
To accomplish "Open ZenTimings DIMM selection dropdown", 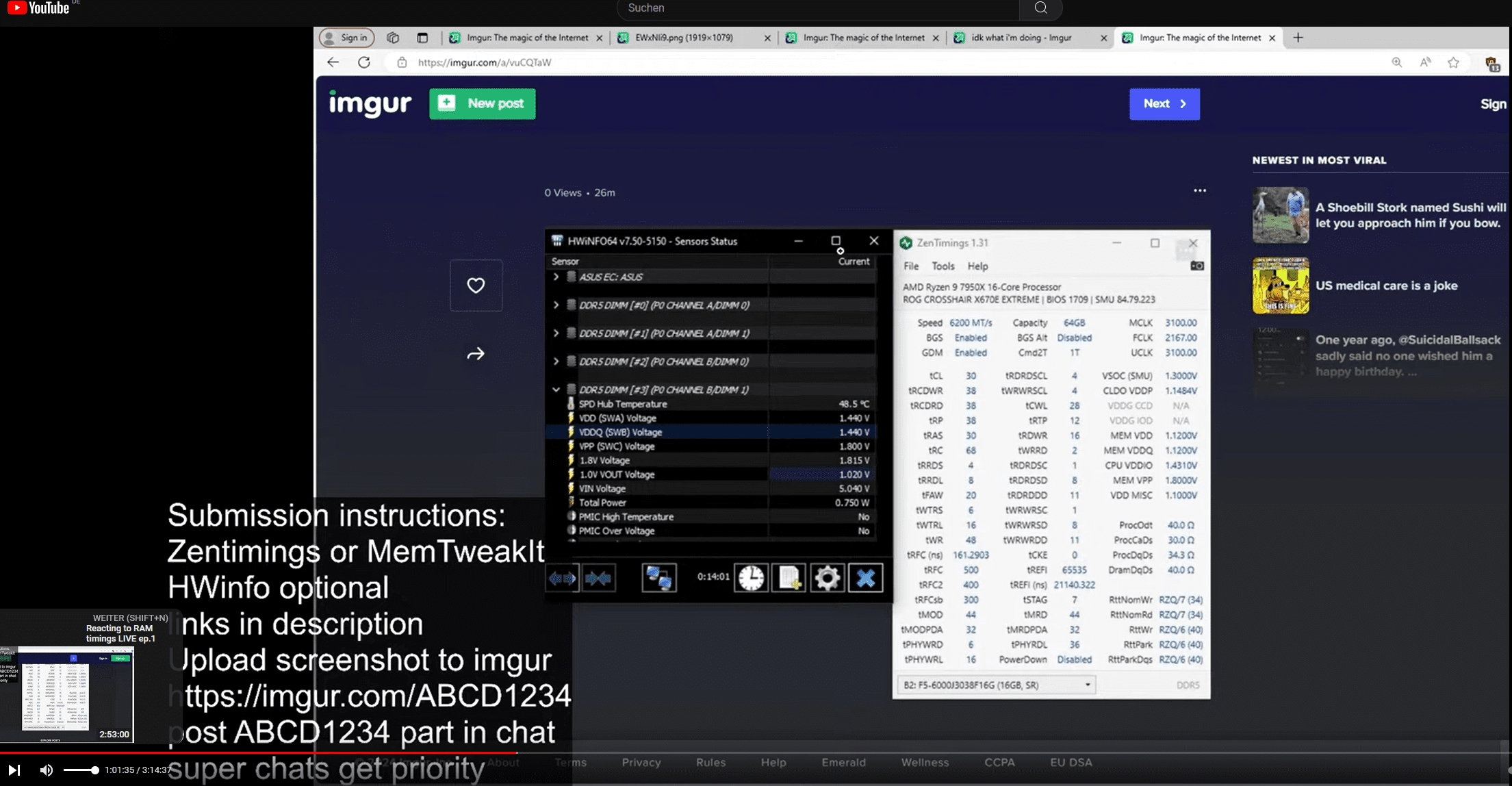I will pos(996,685).
